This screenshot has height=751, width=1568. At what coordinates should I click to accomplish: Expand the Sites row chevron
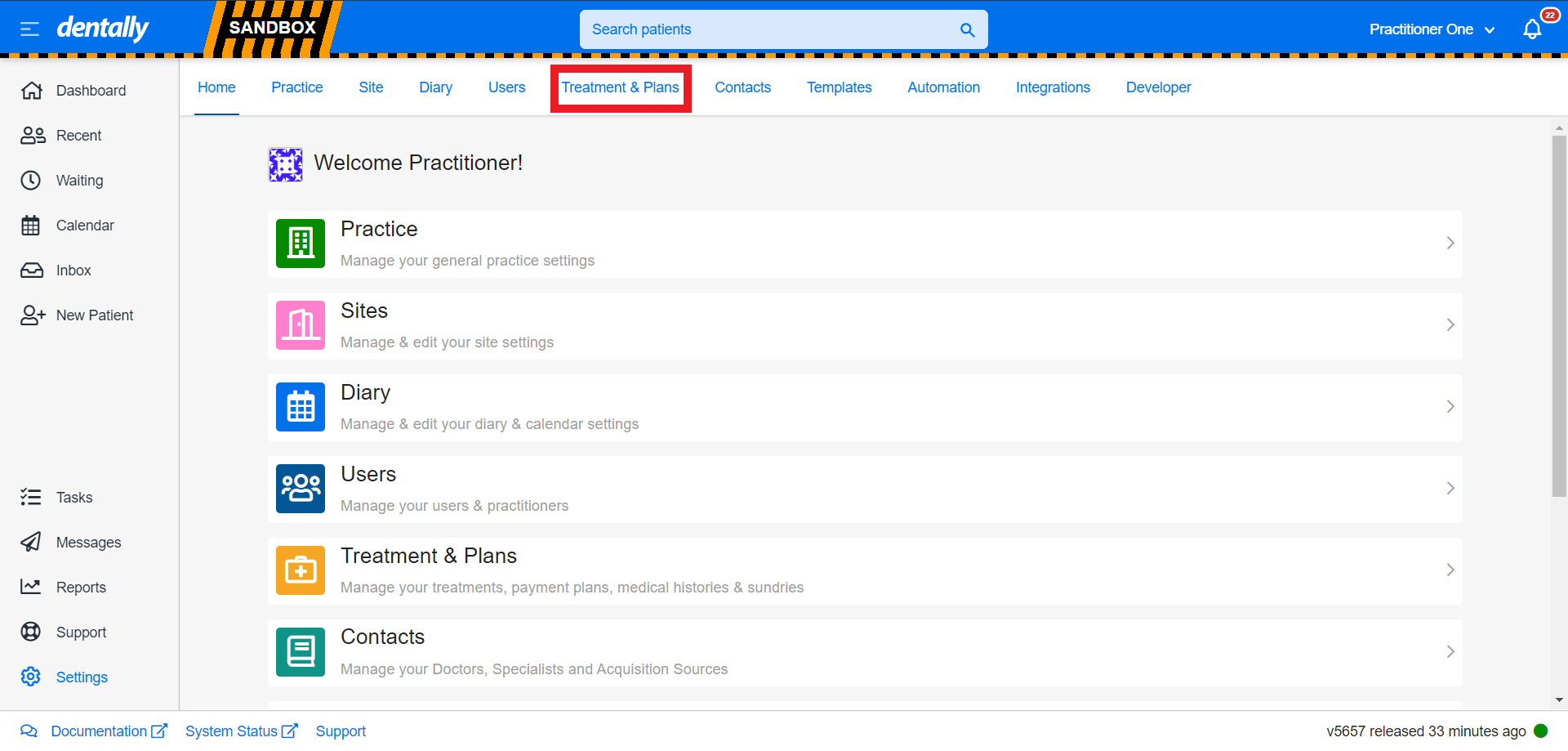tap(1450, 325)
